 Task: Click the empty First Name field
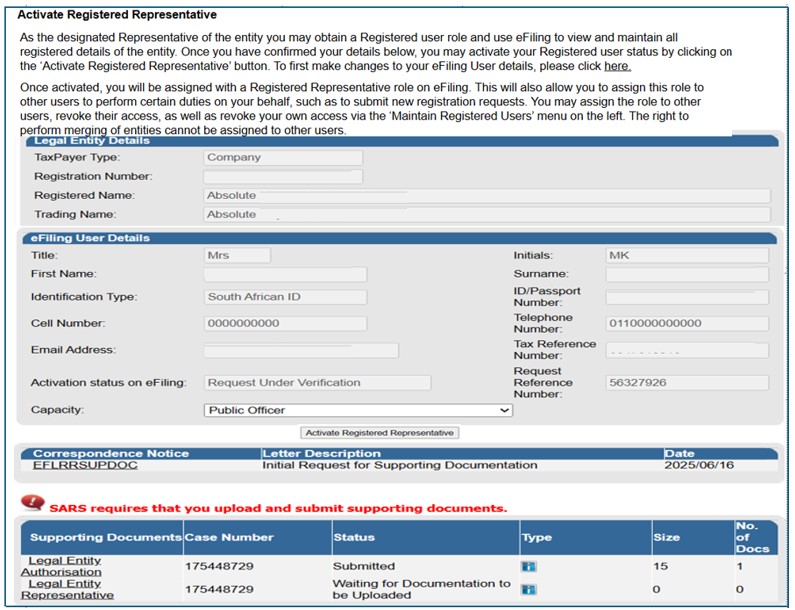[285, 274]
